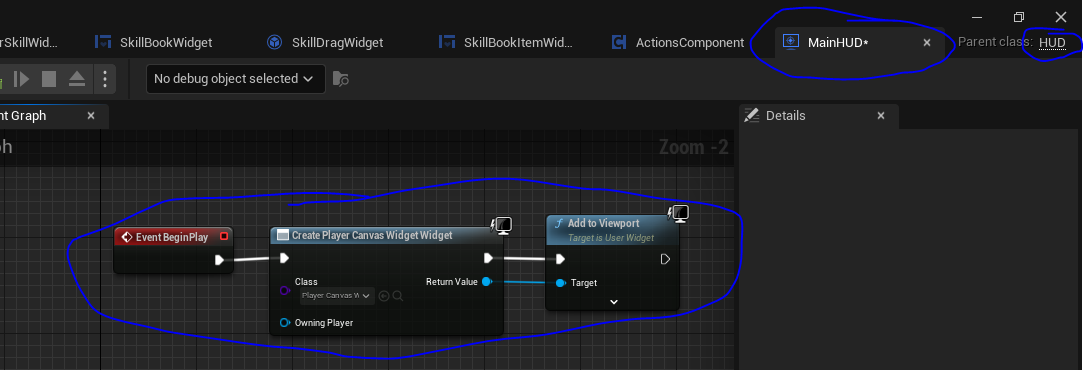Screen dimensions: 1083x370
Task: Switch to the ActionsComponent tab
Action: [x=678, y=43]
